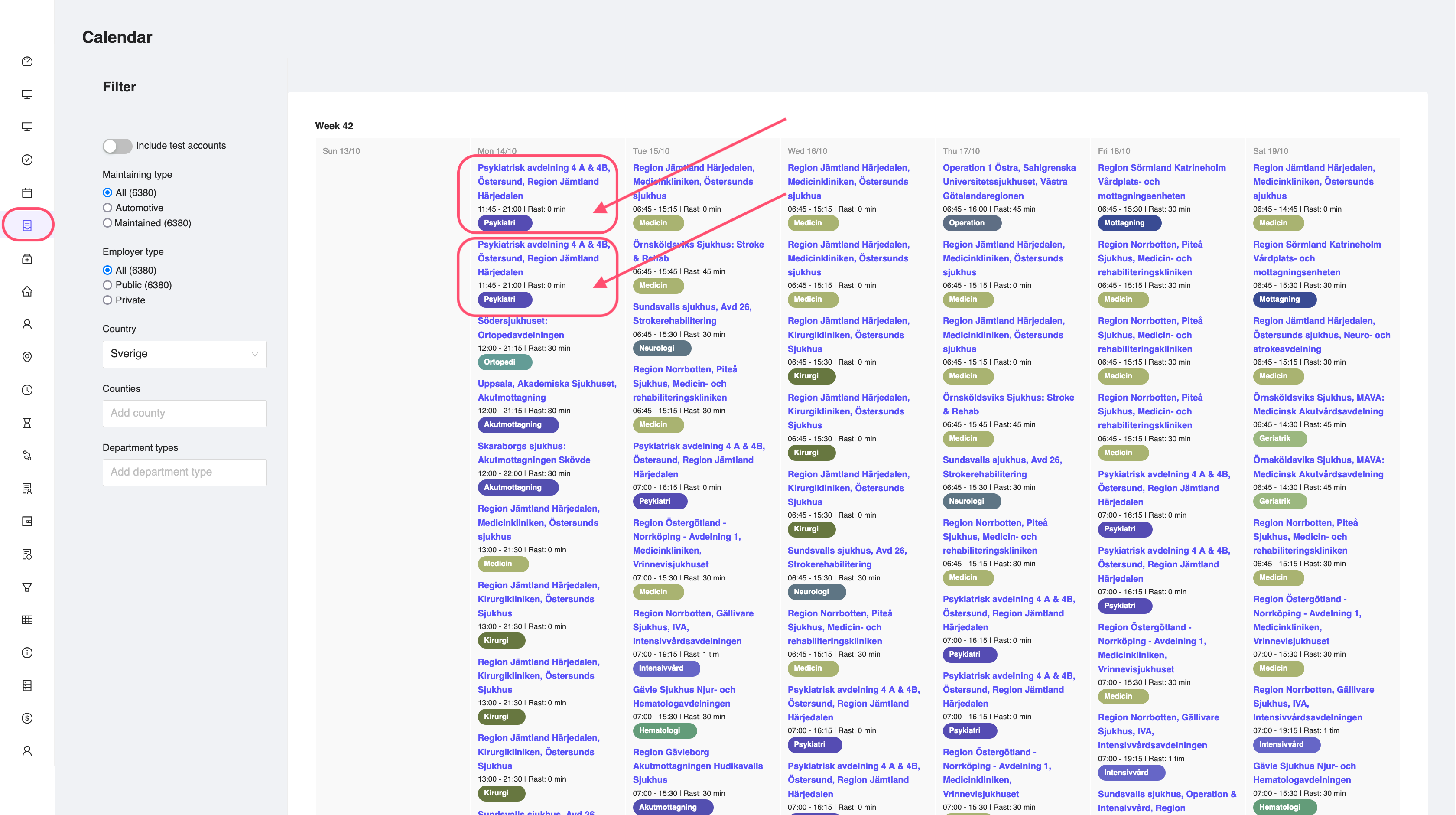Viewport: 1456px width, 815px height.
Task: Open the dashboard gauge icon in sidebar
Action: 26,62
